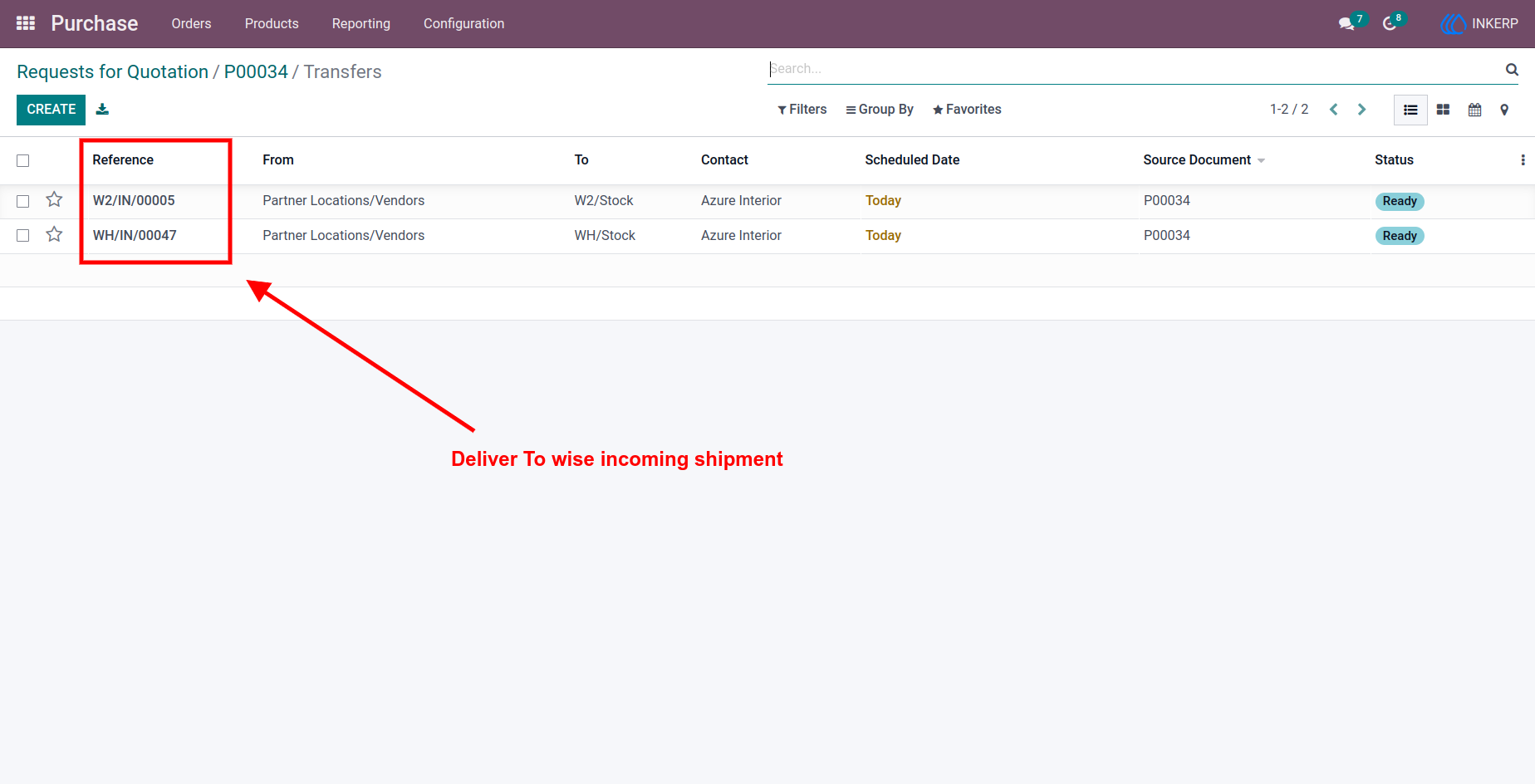Go to next page arrow
1535x784 pixels.
pos(1361,110)
